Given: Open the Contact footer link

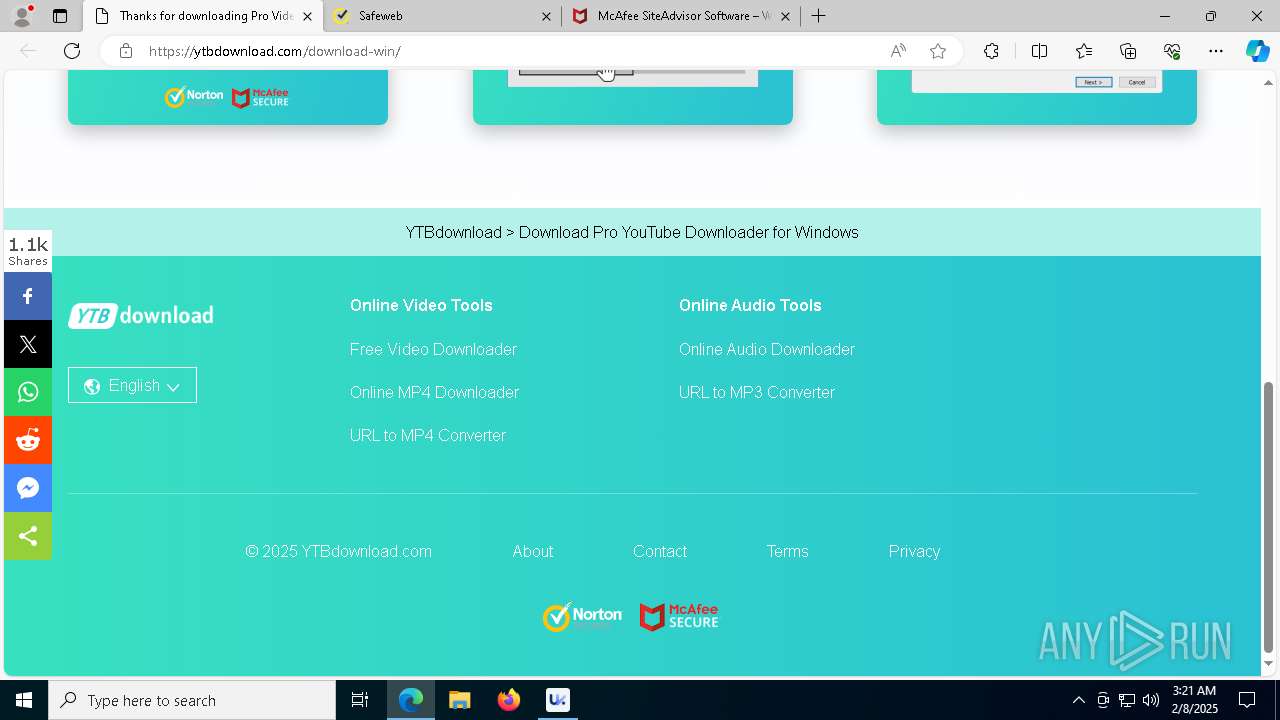Looking at the screenshot, I should coord(660,551).
